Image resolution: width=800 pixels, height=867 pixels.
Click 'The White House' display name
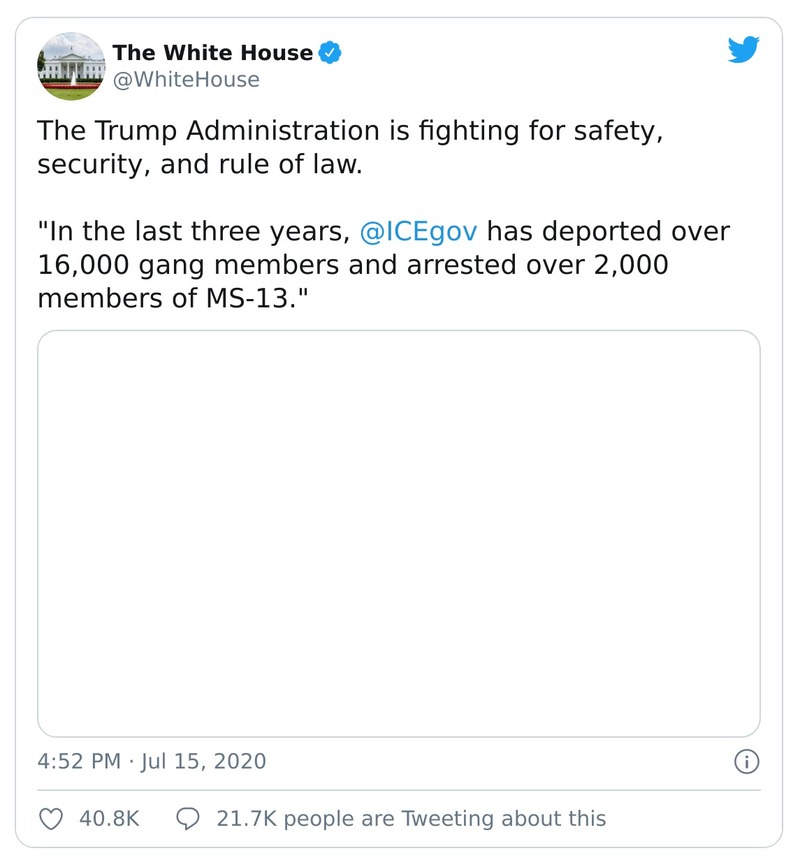(214, 54)
